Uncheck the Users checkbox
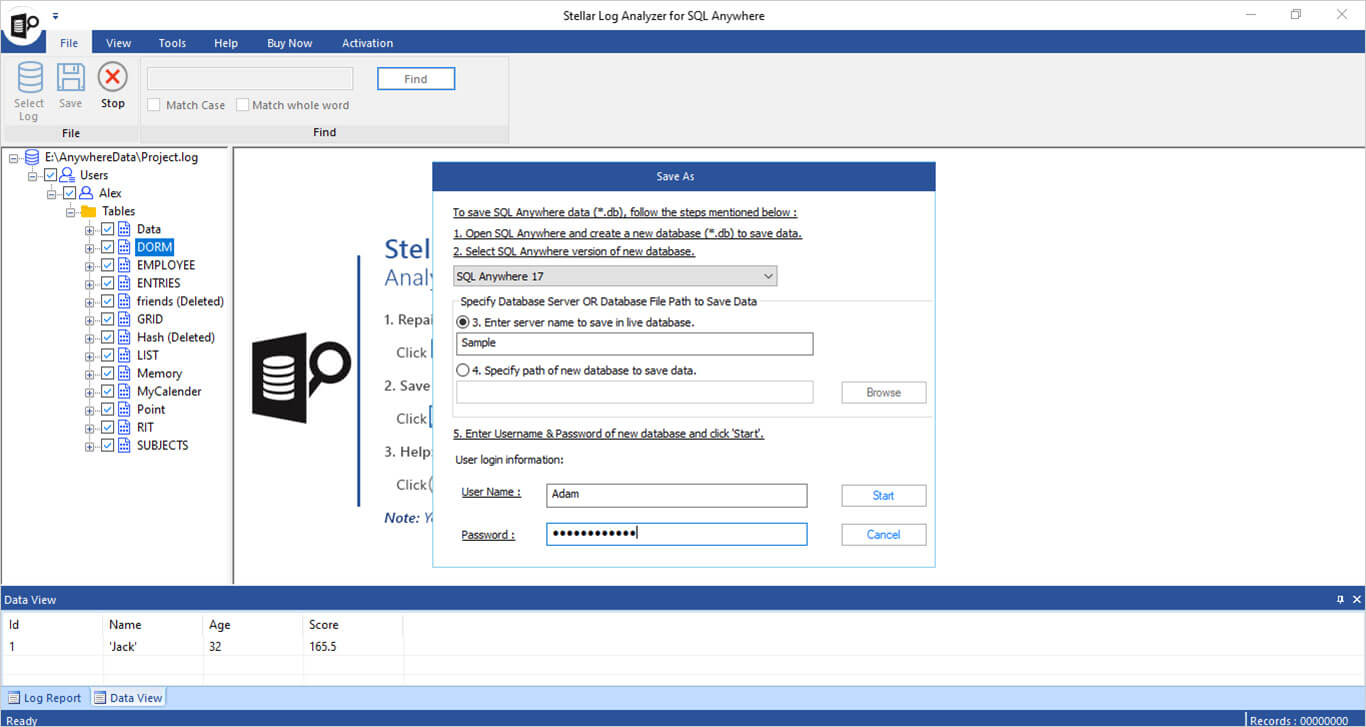The image size is (1366, 727). 51,175
